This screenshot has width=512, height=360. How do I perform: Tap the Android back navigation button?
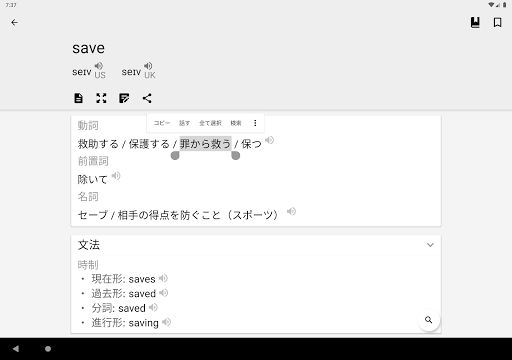(x=16, y=349)
